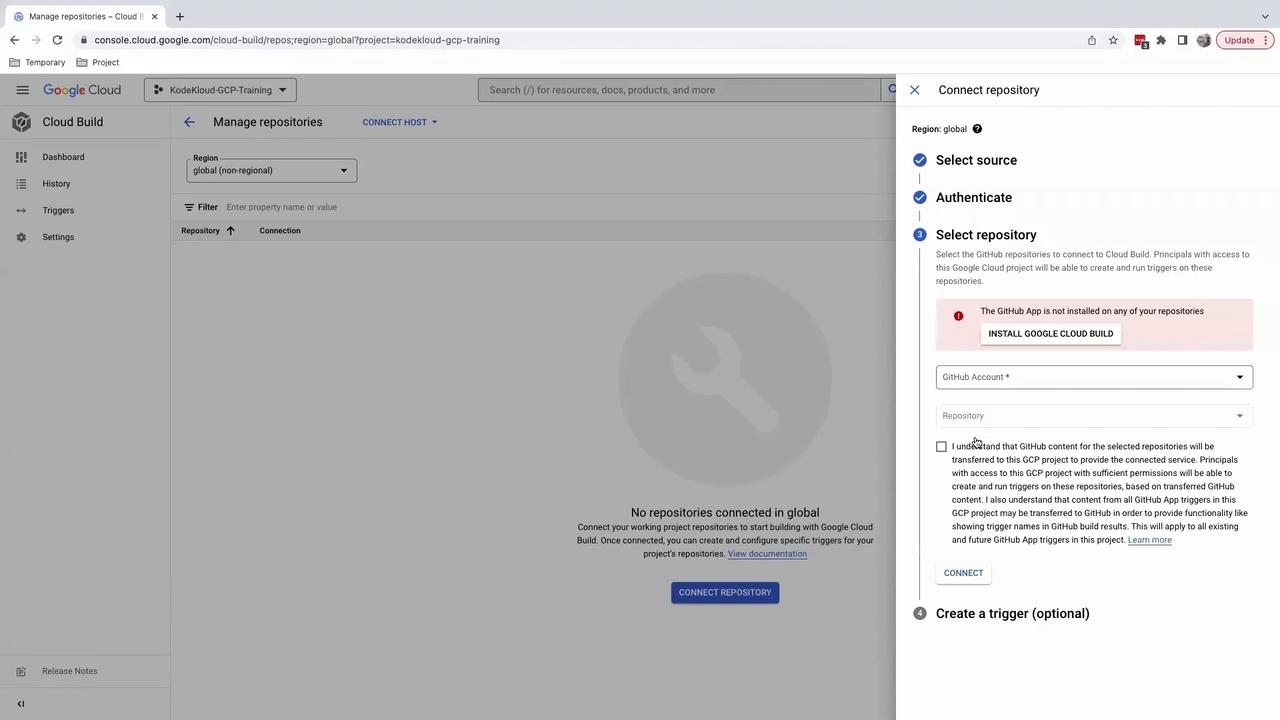Open the browser tab search chevron
The width and height of the screenshot is (1280, 720).
click(1265, 16)
